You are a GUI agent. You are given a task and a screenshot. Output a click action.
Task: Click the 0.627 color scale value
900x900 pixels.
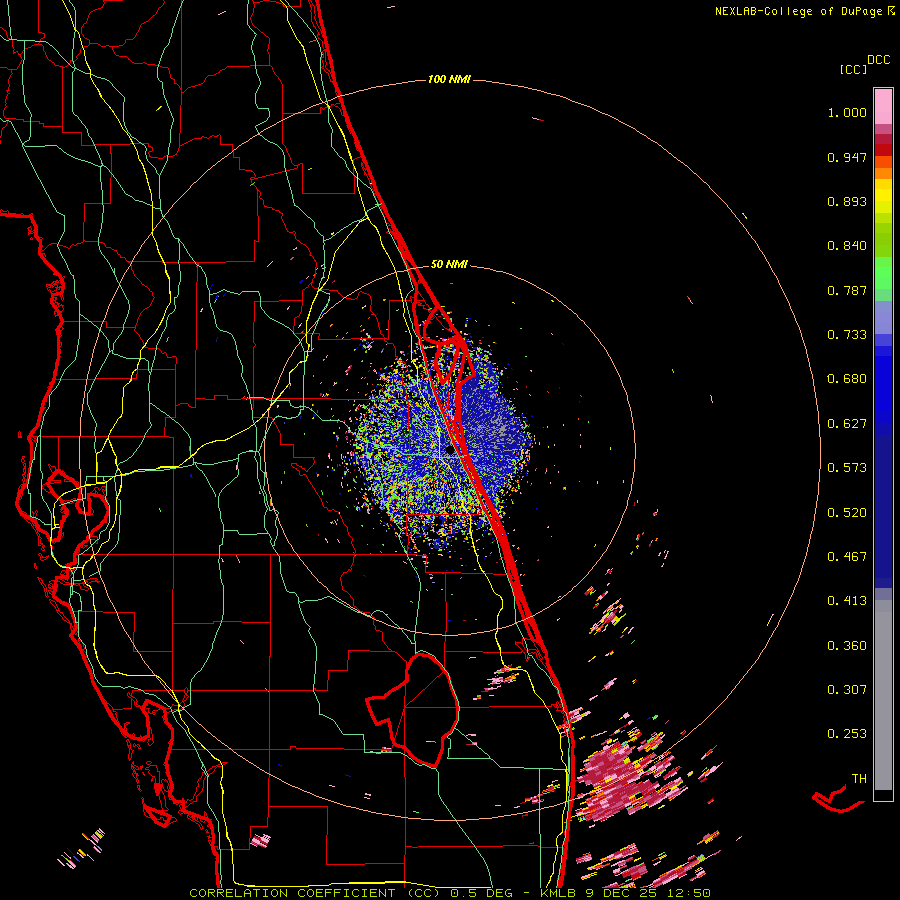pos(847,424)
